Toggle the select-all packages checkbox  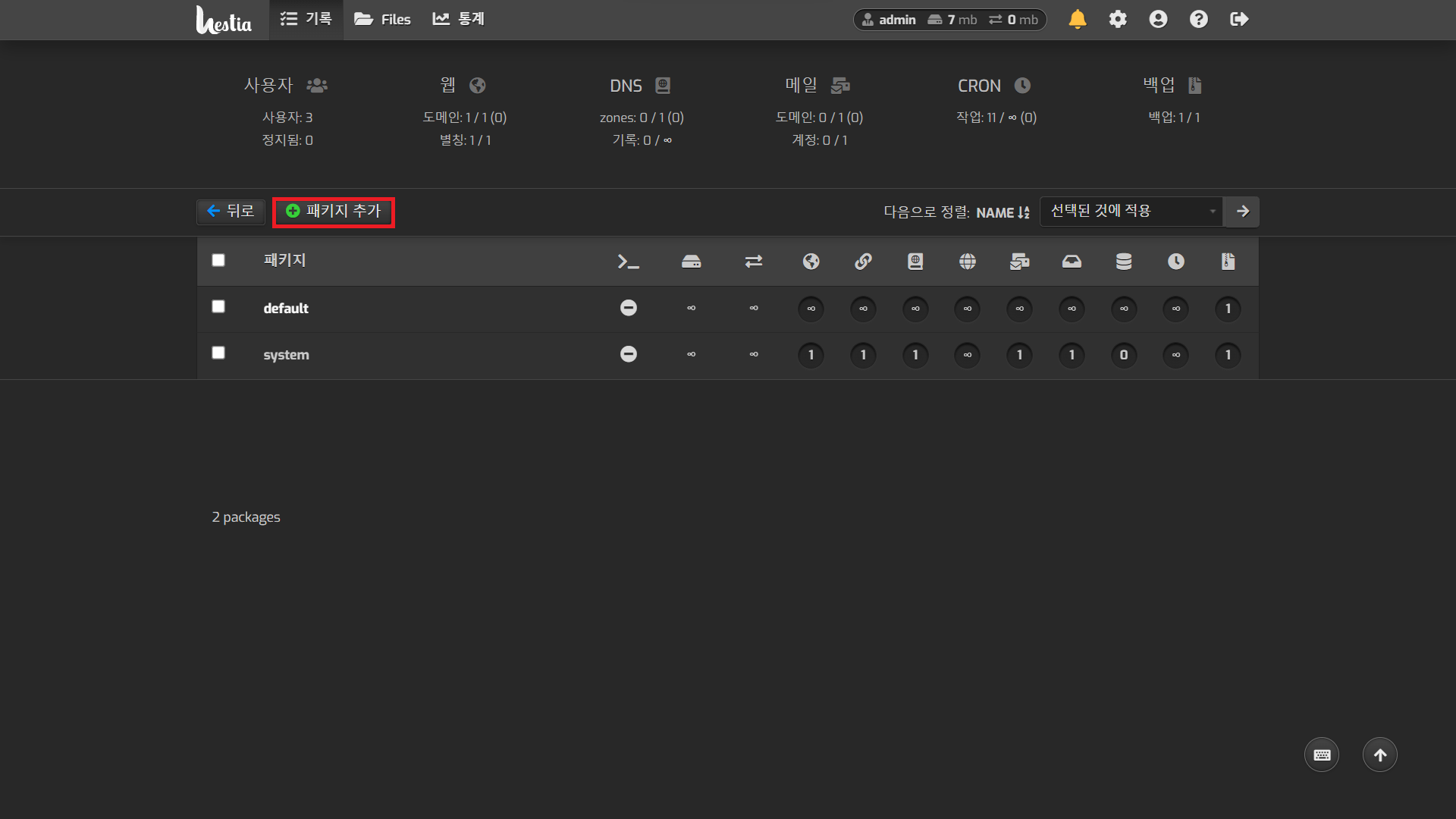[218, 260]
